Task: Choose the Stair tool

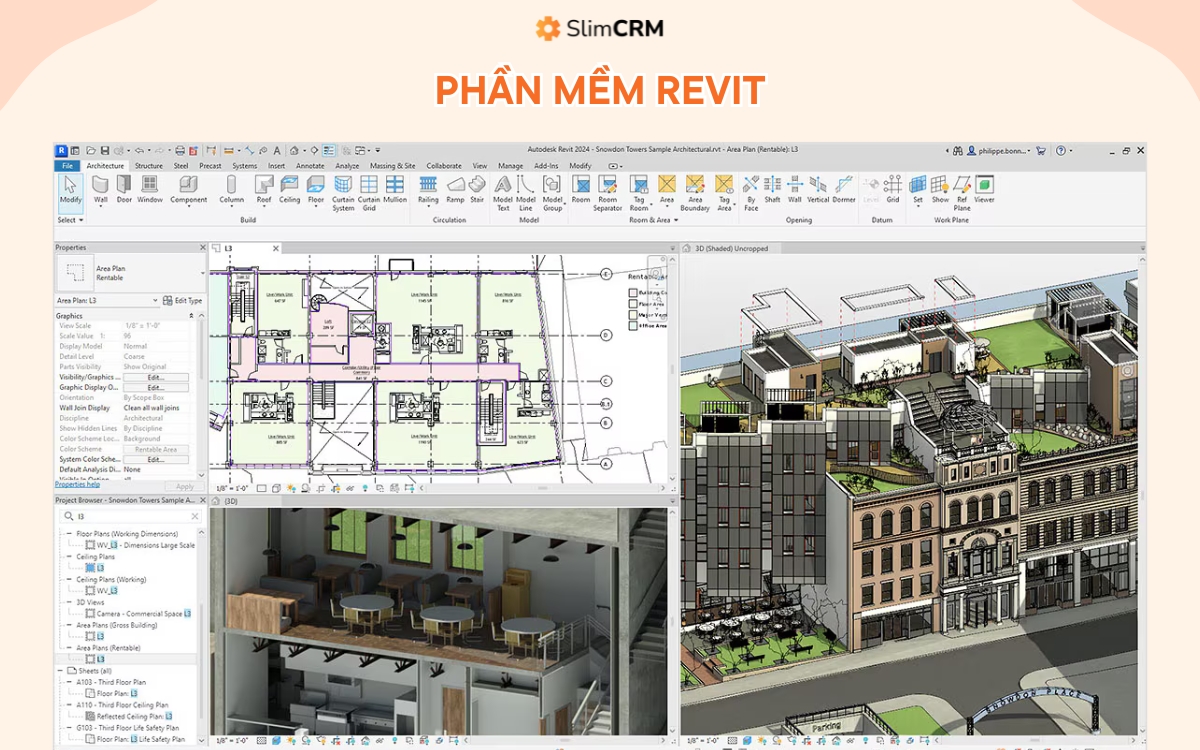Action: (477, 190)
